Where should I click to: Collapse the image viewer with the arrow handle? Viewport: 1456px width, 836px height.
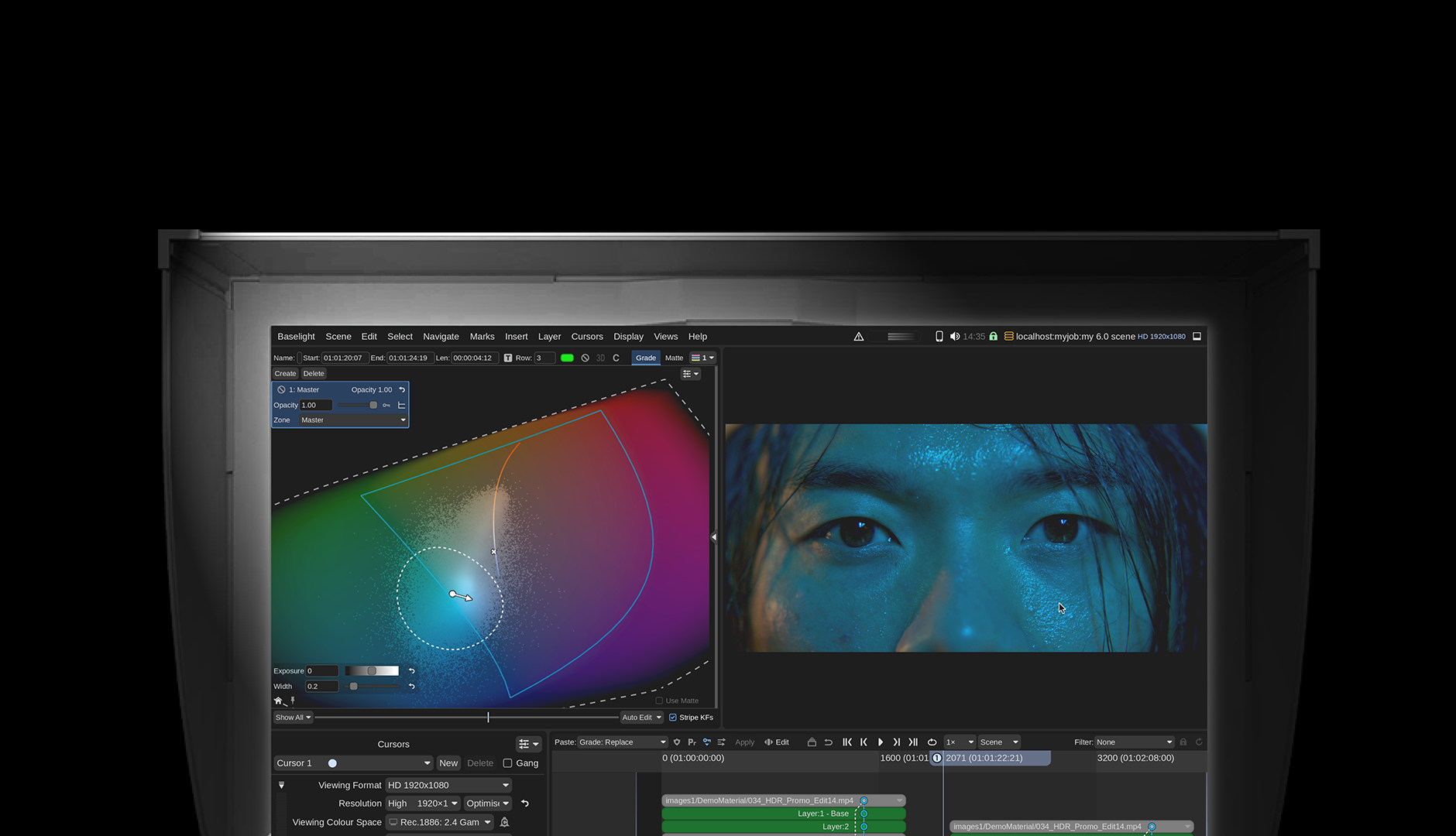(713, 536)
